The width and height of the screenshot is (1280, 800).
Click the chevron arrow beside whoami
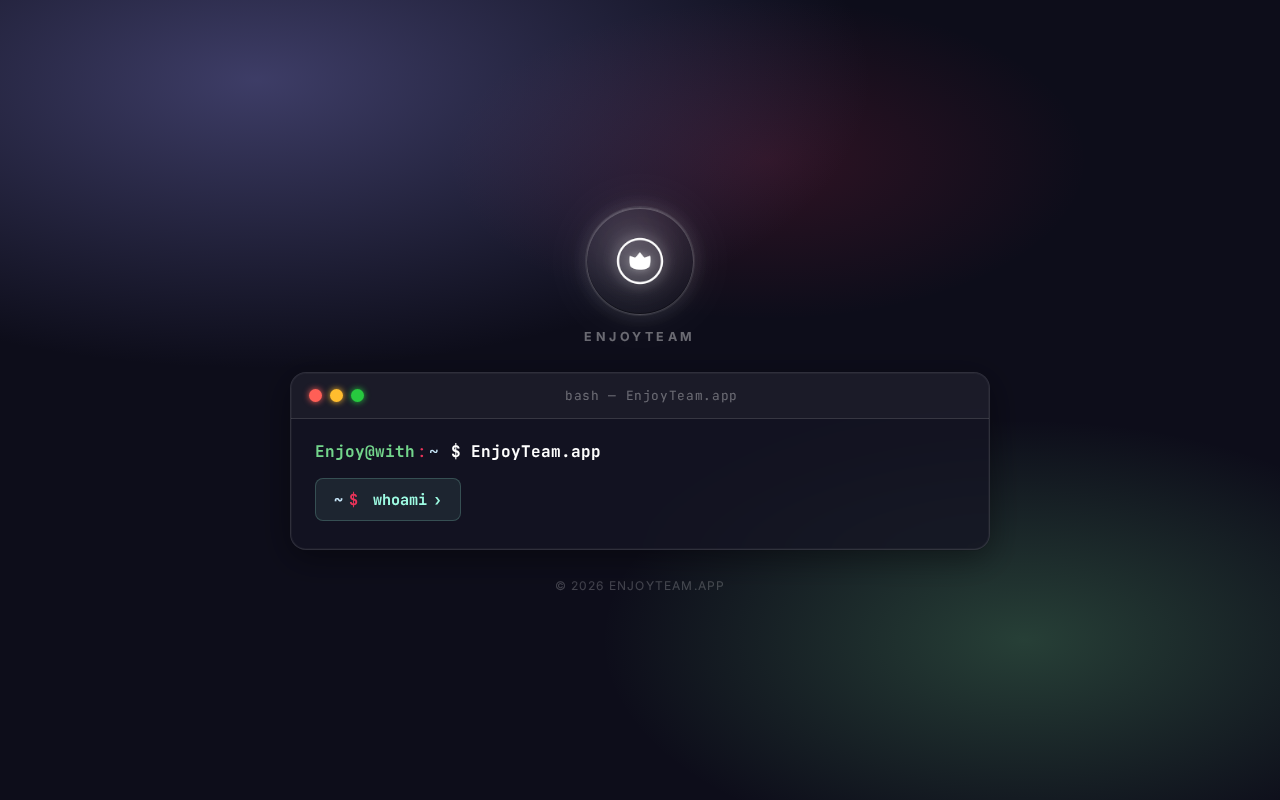(437, 500)
